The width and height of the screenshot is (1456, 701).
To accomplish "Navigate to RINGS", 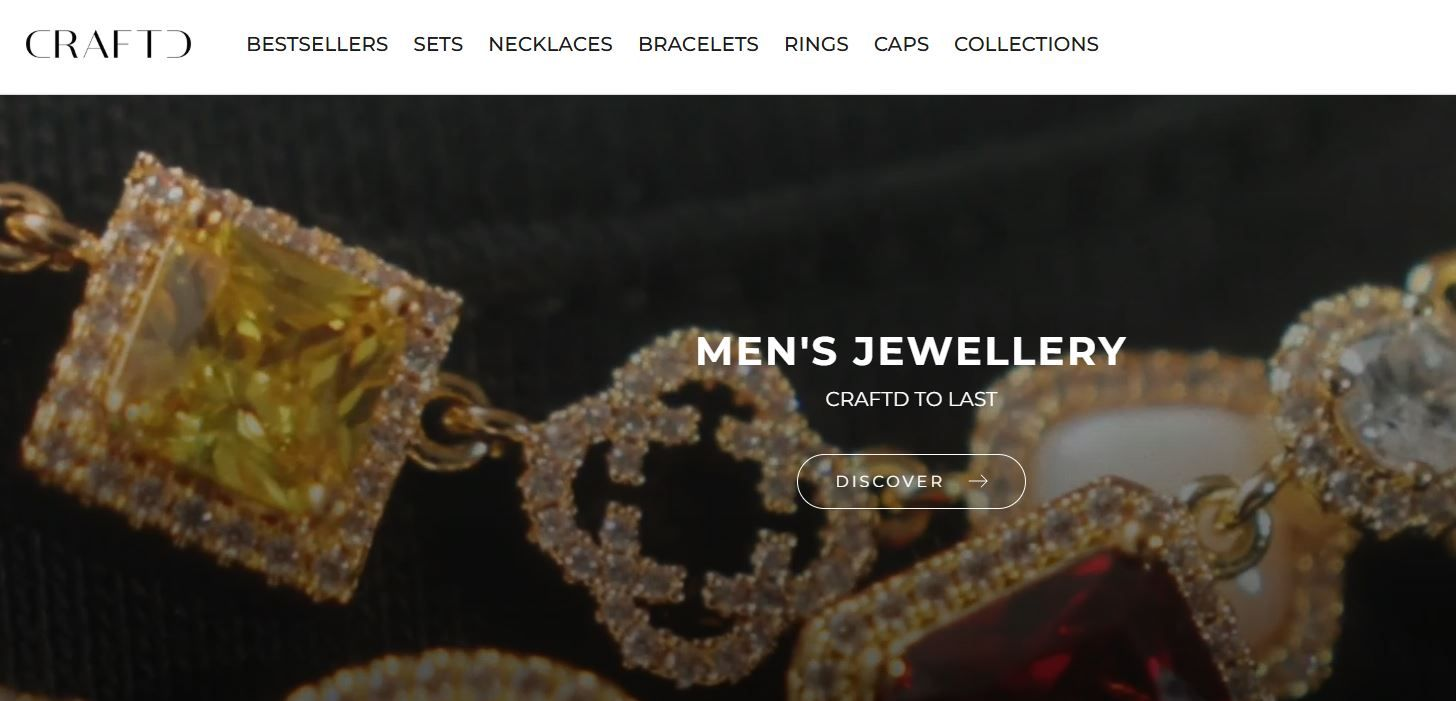I will tap(816, 44).
